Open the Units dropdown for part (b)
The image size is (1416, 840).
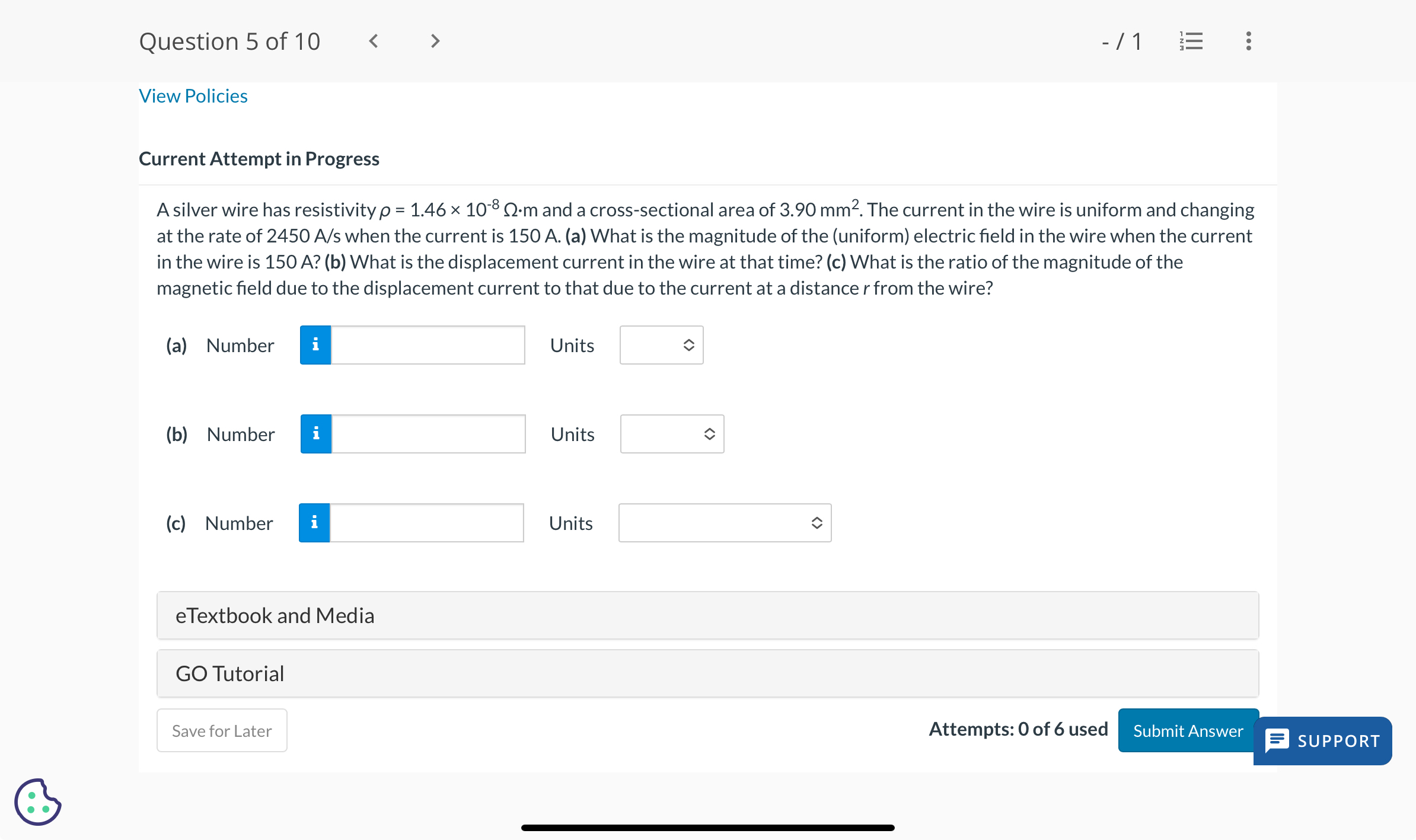672,433
